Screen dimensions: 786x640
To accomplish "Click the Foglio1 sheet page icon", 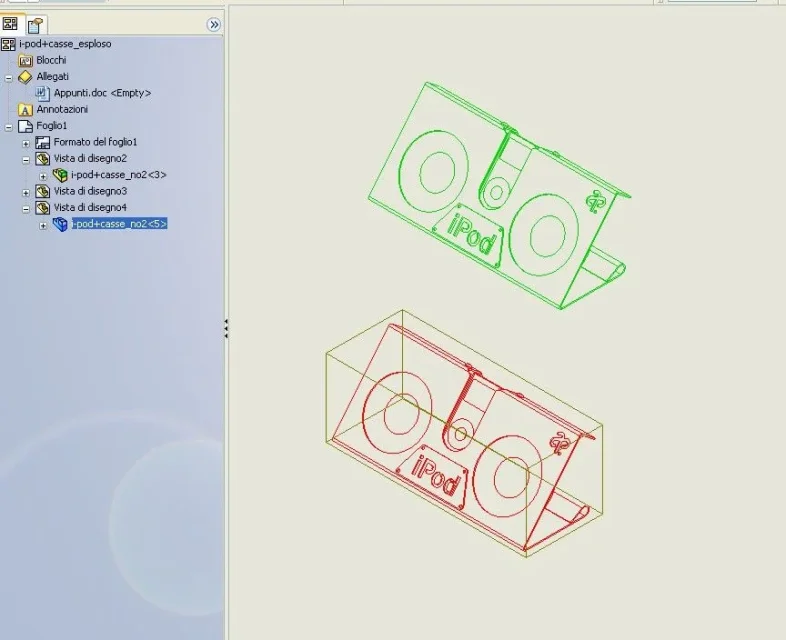I will 25,126.
